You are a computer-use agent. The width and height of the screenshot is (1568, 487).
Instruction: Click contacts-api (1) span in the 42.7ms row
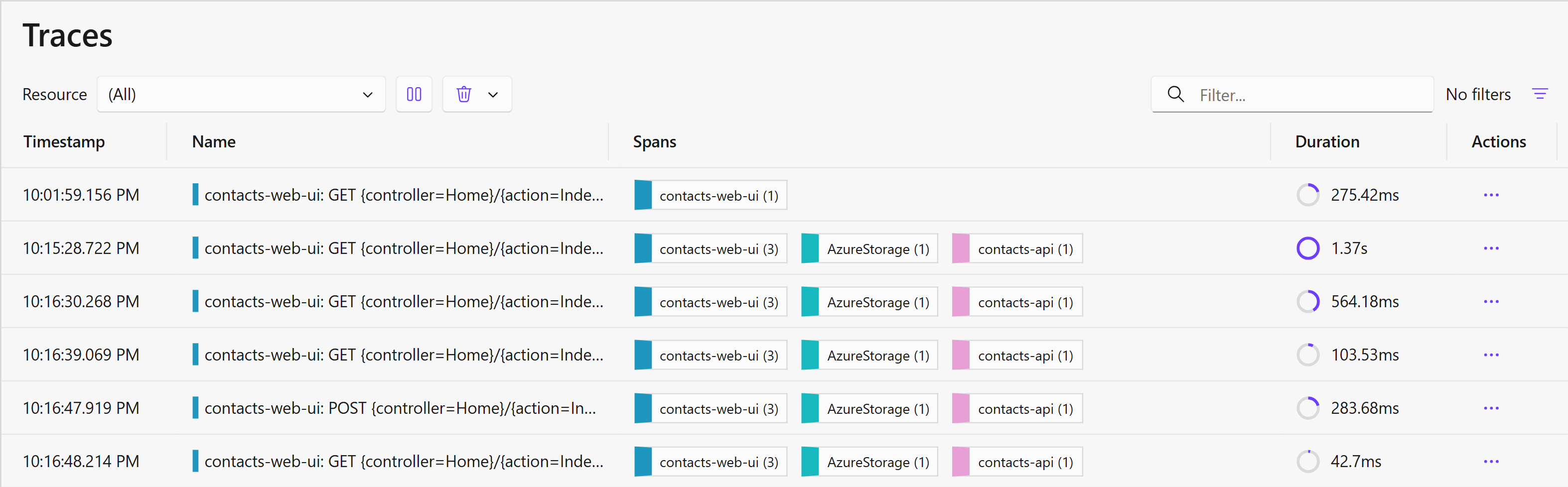1017,462
